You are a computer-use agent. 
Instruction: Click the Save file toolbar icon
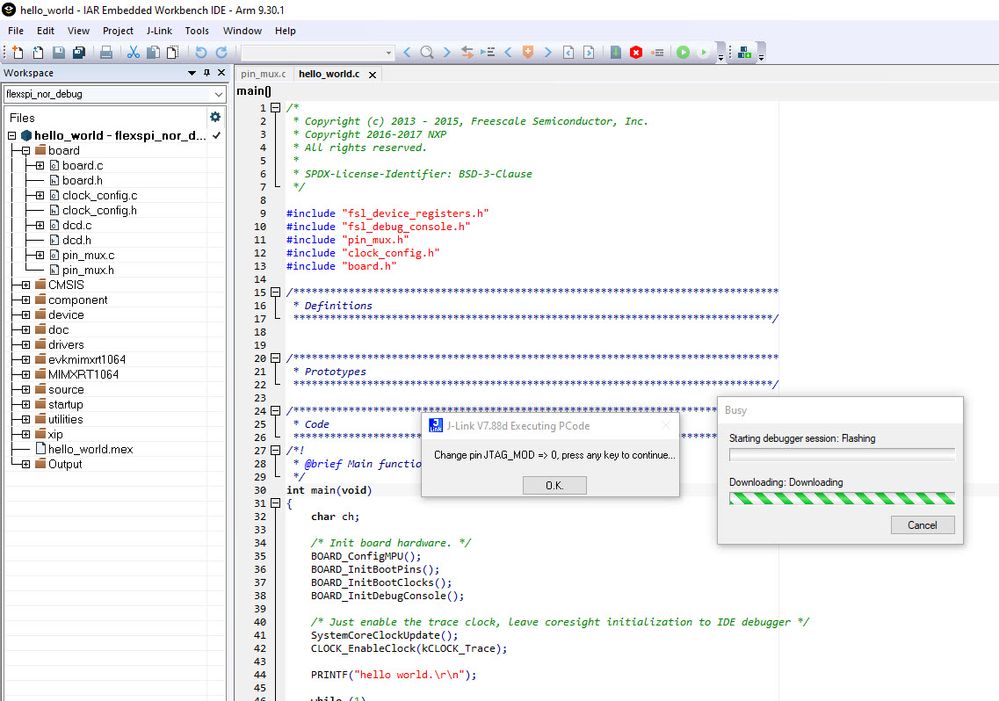point(59,52)
